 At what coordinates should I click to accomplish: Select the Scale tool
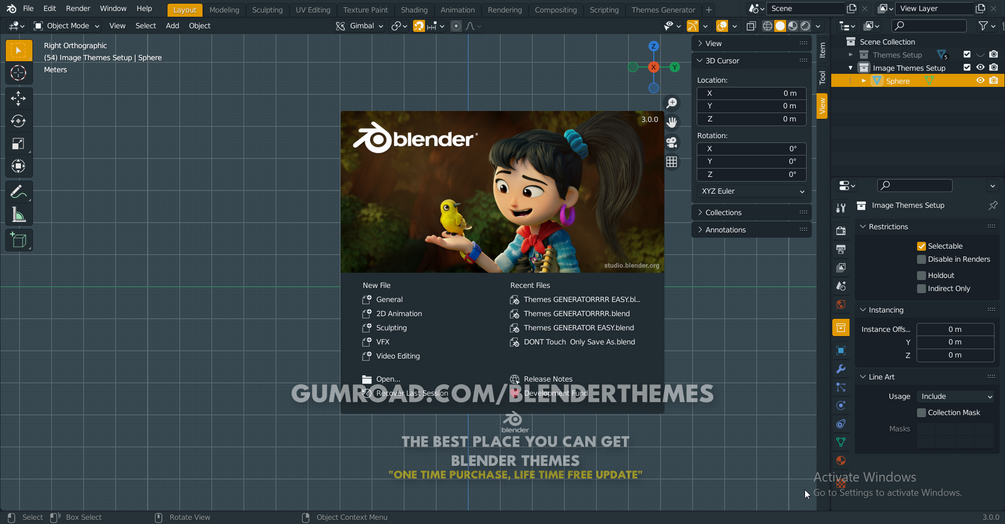(19, 143)
